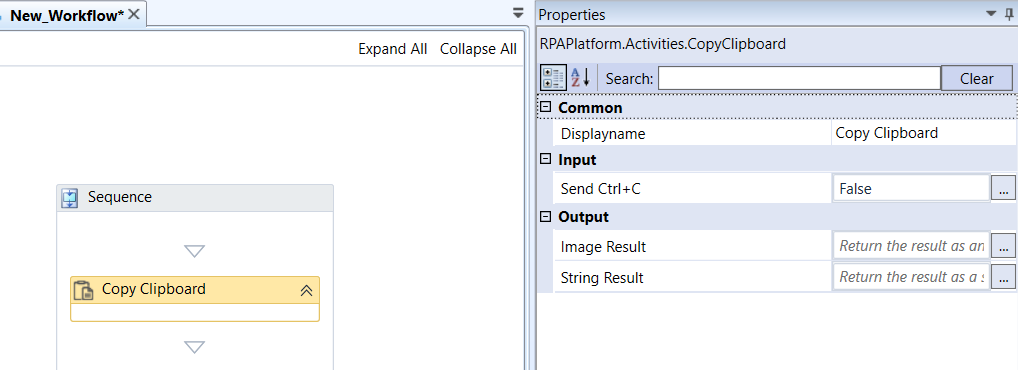Collapse the Input property section

(546, 159)
